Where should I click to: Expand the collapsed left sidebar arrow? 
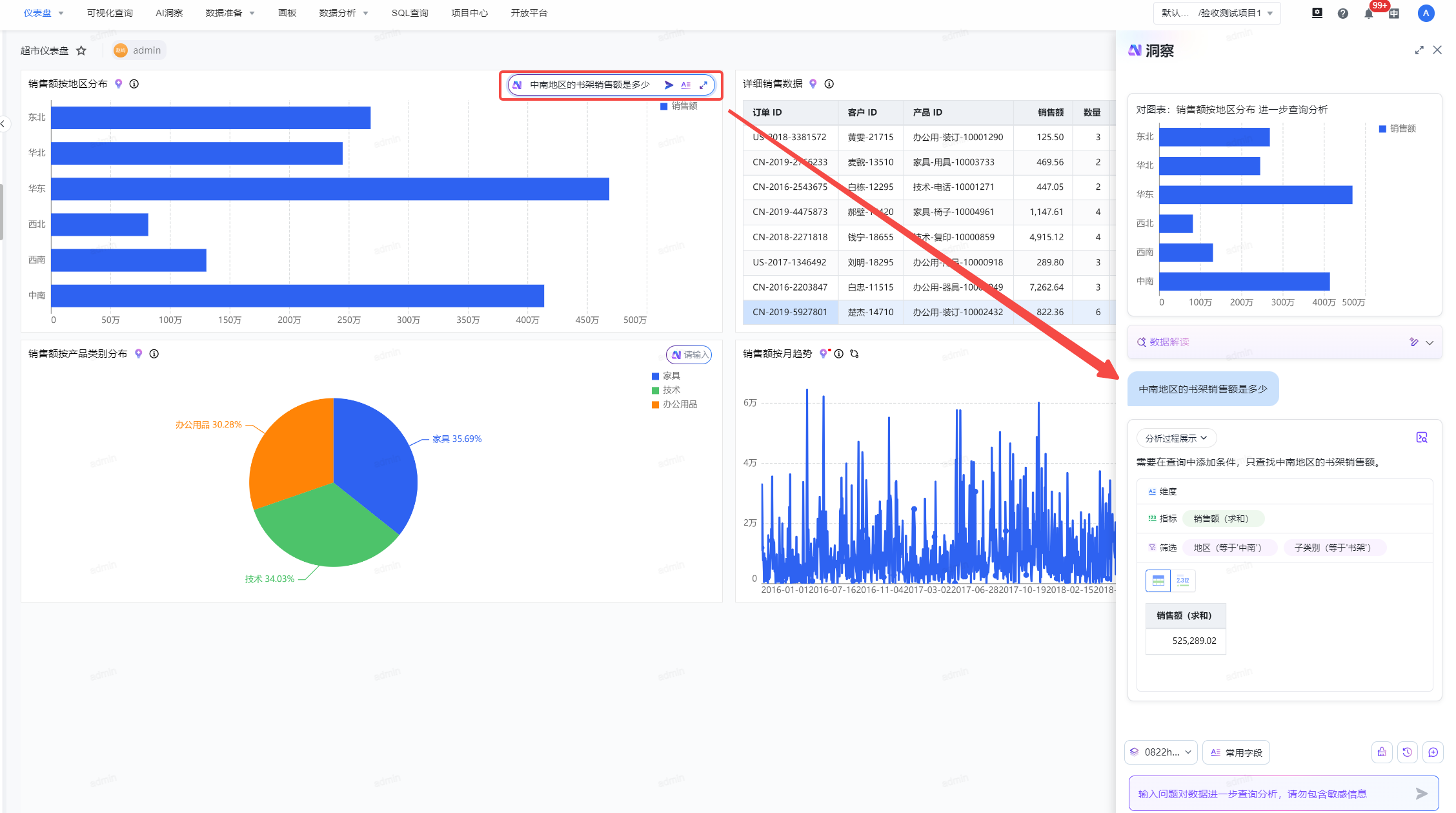pos(3,124)
